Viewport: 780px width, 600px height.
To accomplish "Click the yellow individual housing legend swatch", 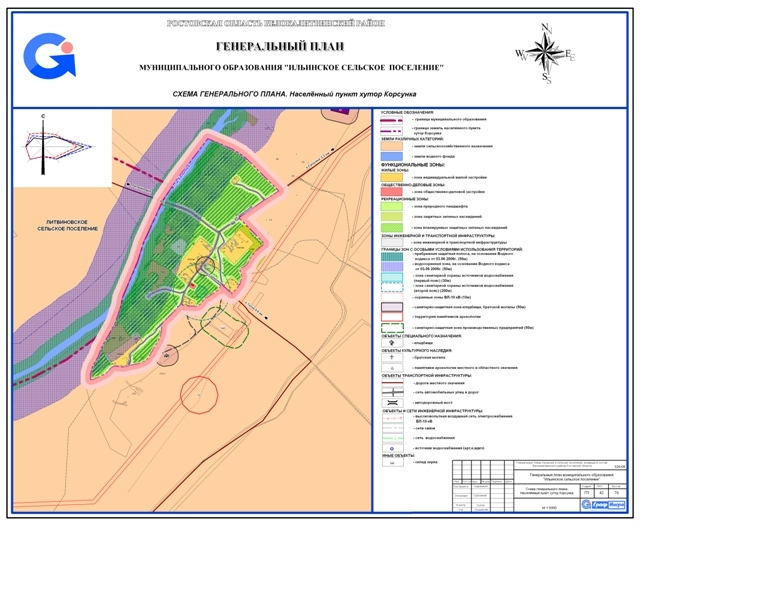I will [391, 177].
